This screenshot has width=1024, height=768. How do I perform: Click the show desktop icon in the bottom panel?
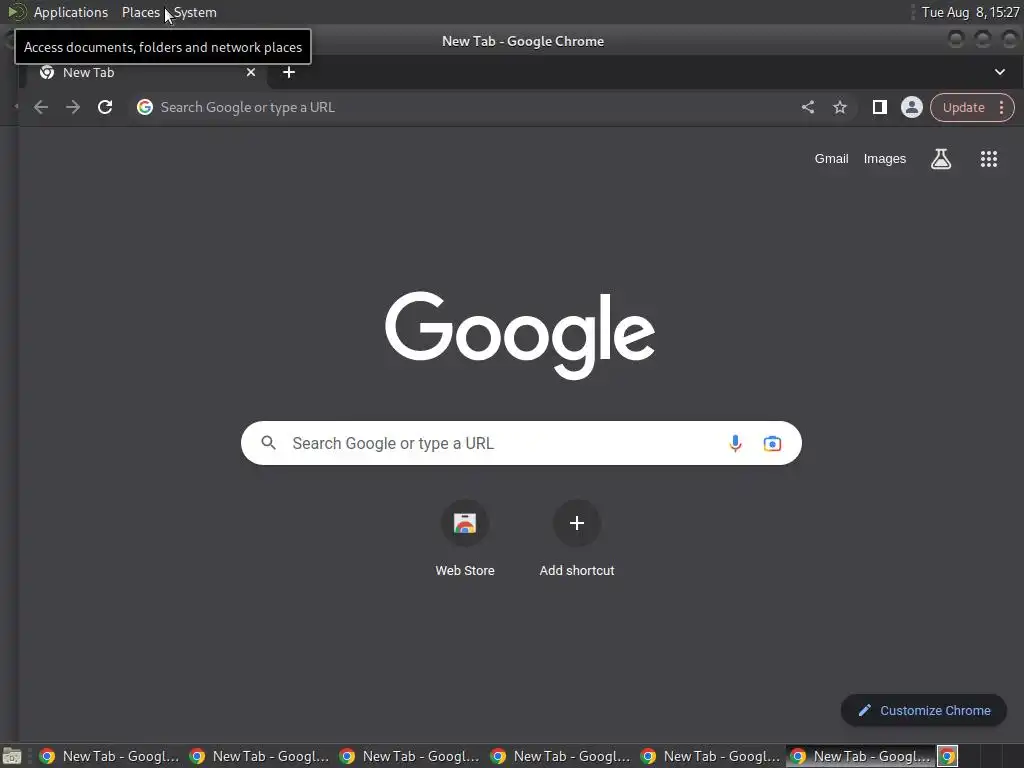[x=12, y=756]
